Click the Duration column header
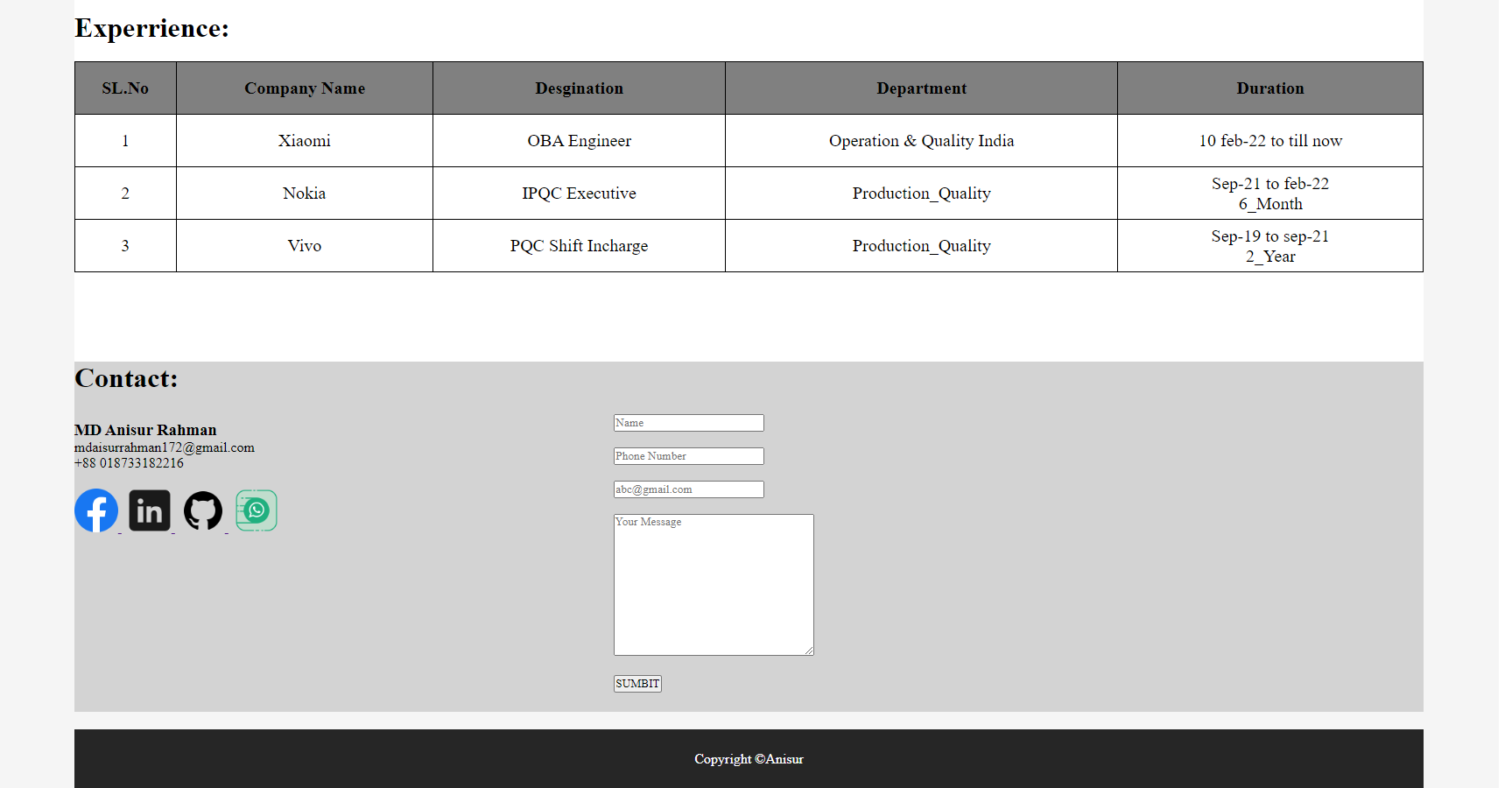The height and width of the screenshot is (788, 1512). coord(1270,88)
